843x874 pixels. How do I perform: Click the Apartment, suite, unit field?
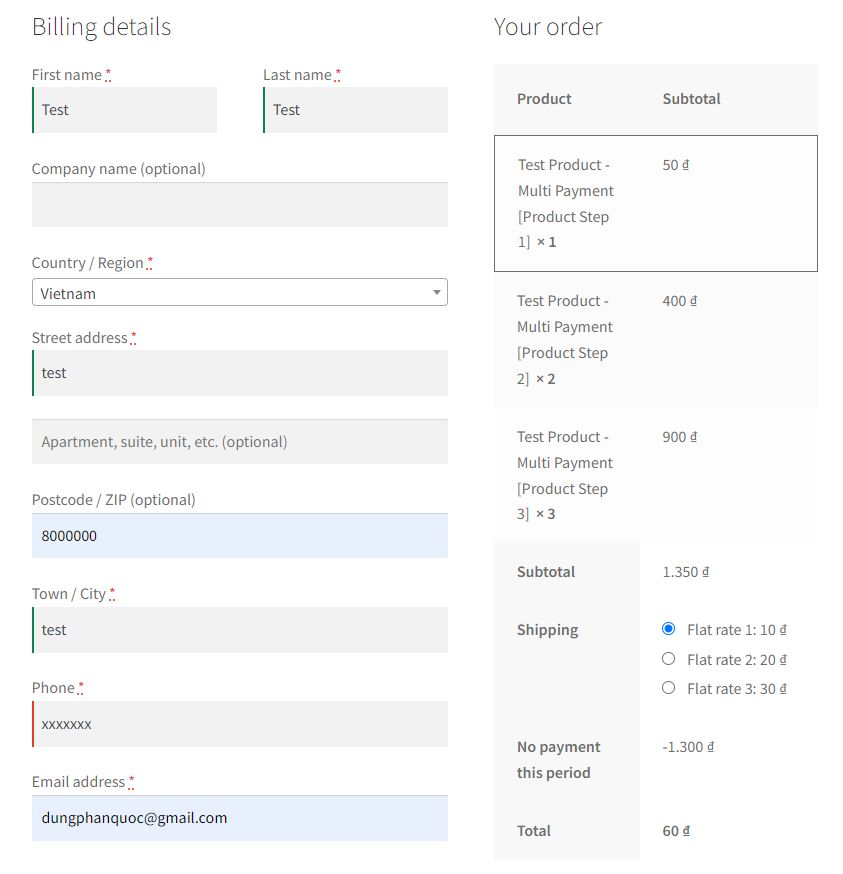pyautogui.click(x=239, y=442)
